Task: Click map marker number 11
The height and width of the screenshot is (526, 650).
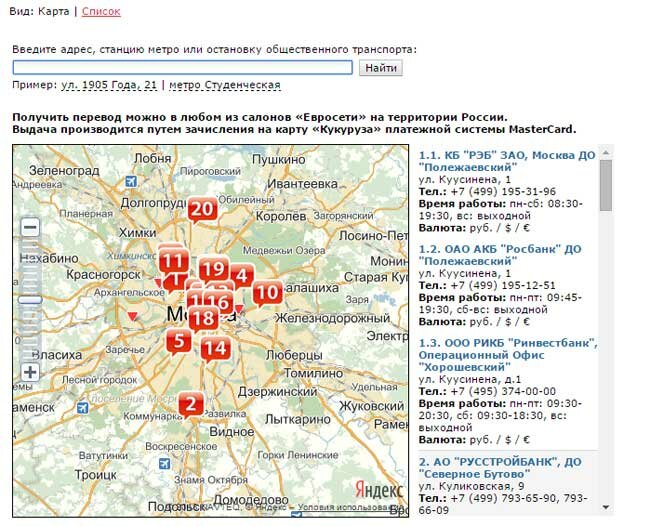Action: pyautogui.click(x=173, y=261)
